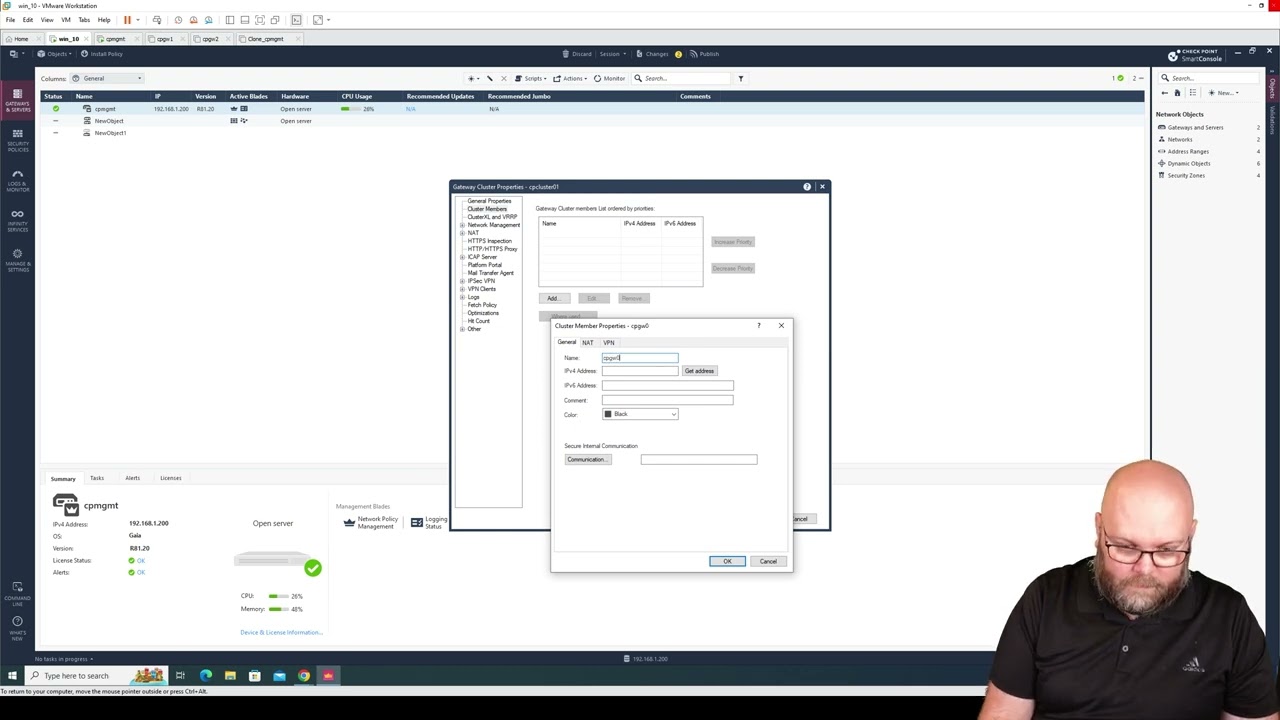This screenshot has height=720, width=1280.
Task: Take a VM snapshot clock icon
Action: [178, 20]
